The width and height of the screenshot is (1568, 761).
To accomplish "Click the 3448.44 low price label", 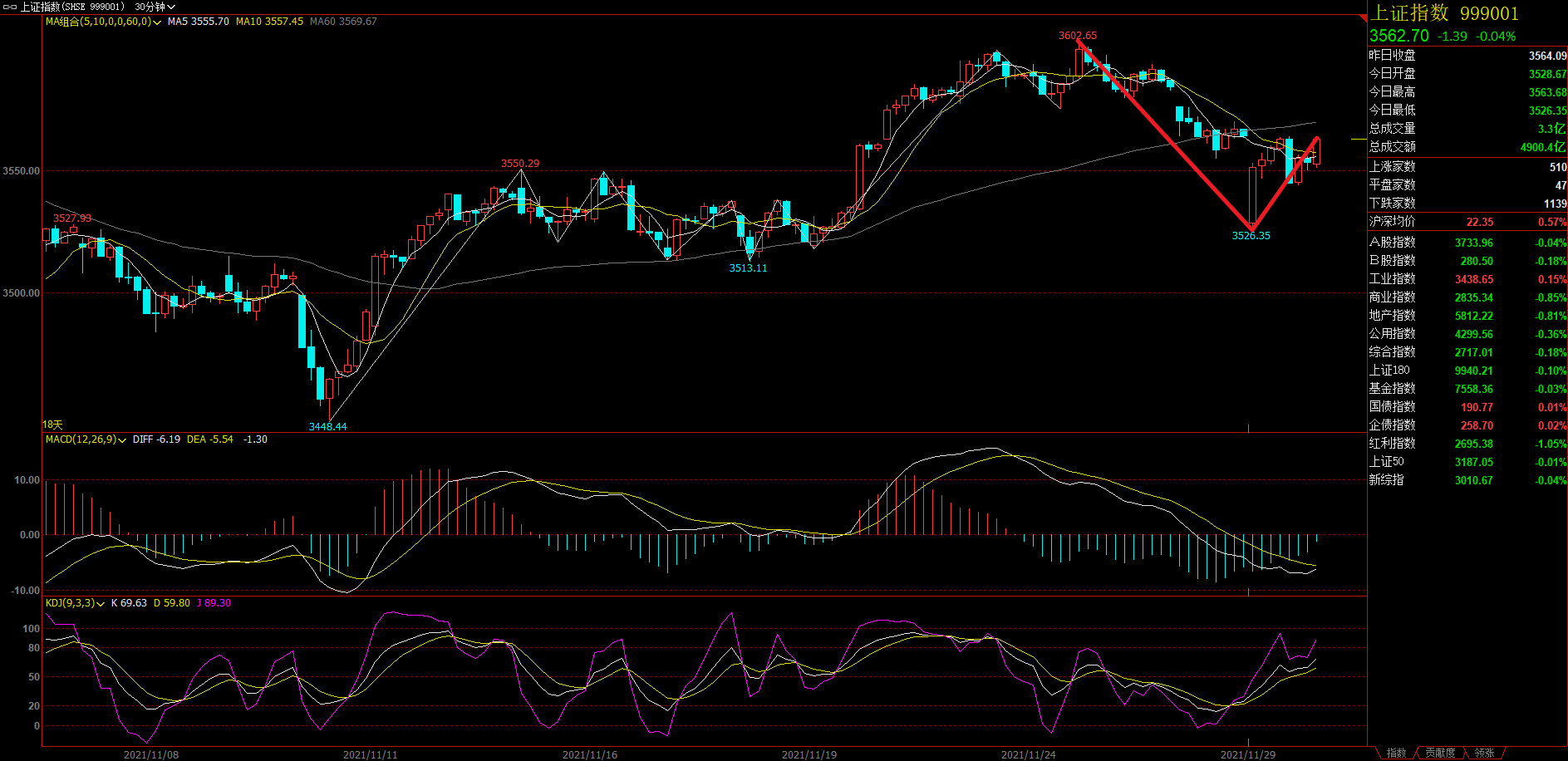I will pos(327,426).
